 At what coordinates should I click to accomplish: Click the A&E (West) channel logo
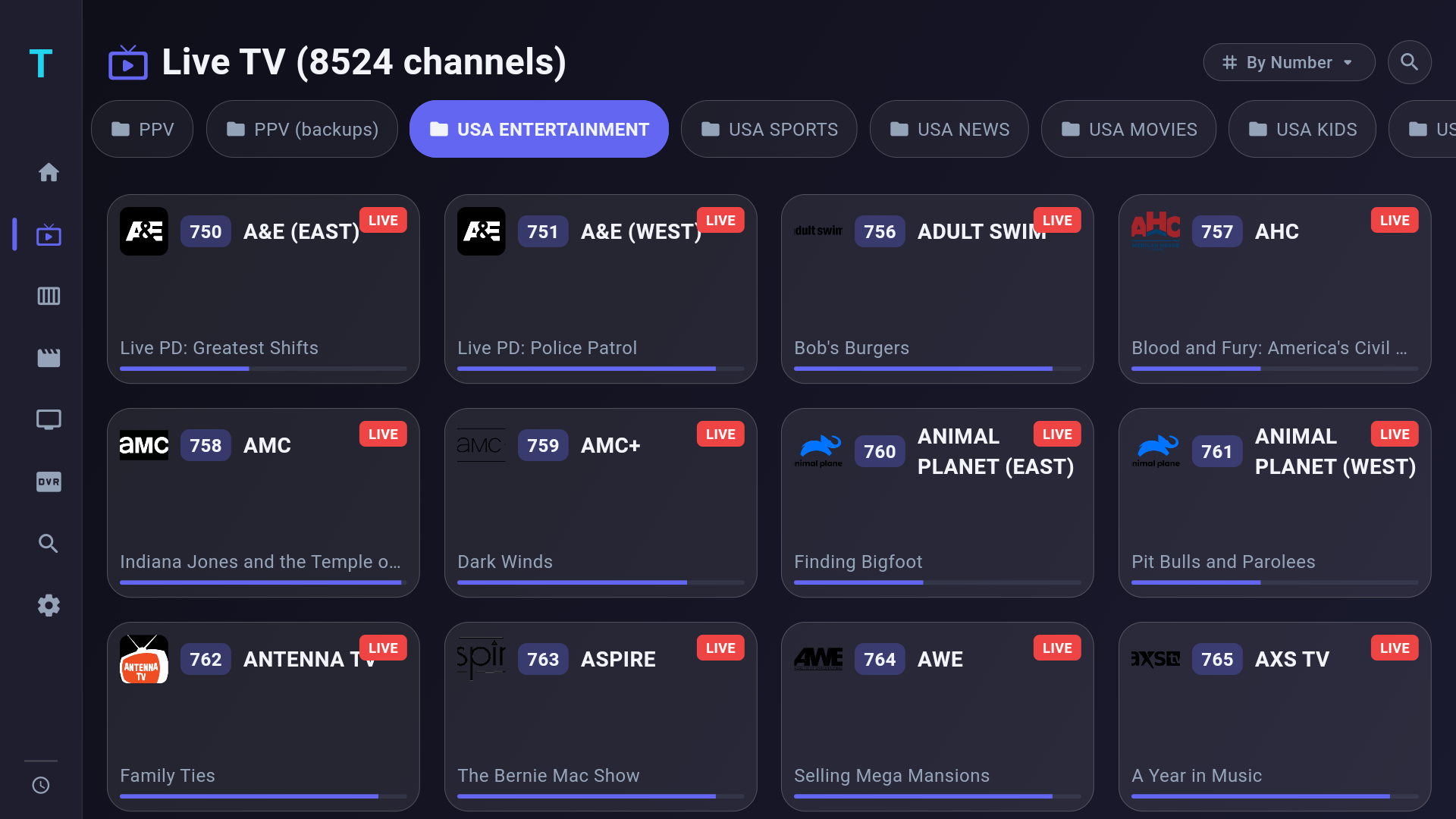pyautogui.click(x=482, y=231)
